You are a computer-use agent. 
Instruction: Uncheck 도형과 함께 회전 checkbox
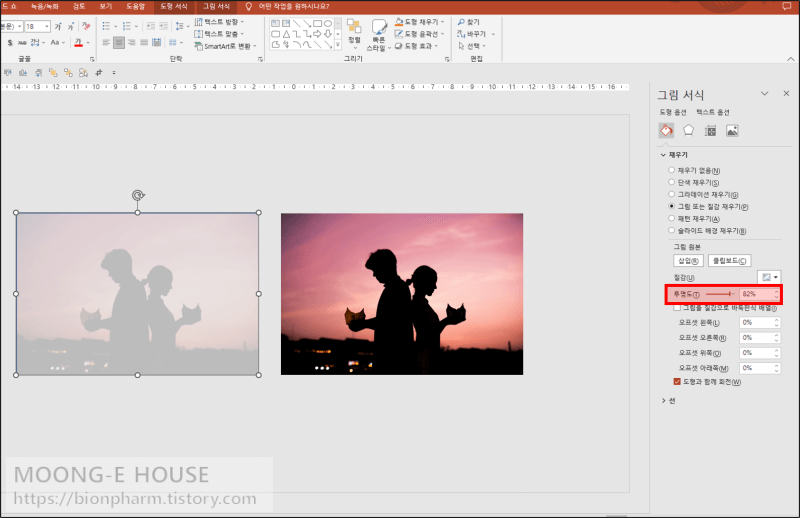pos(677,382)
